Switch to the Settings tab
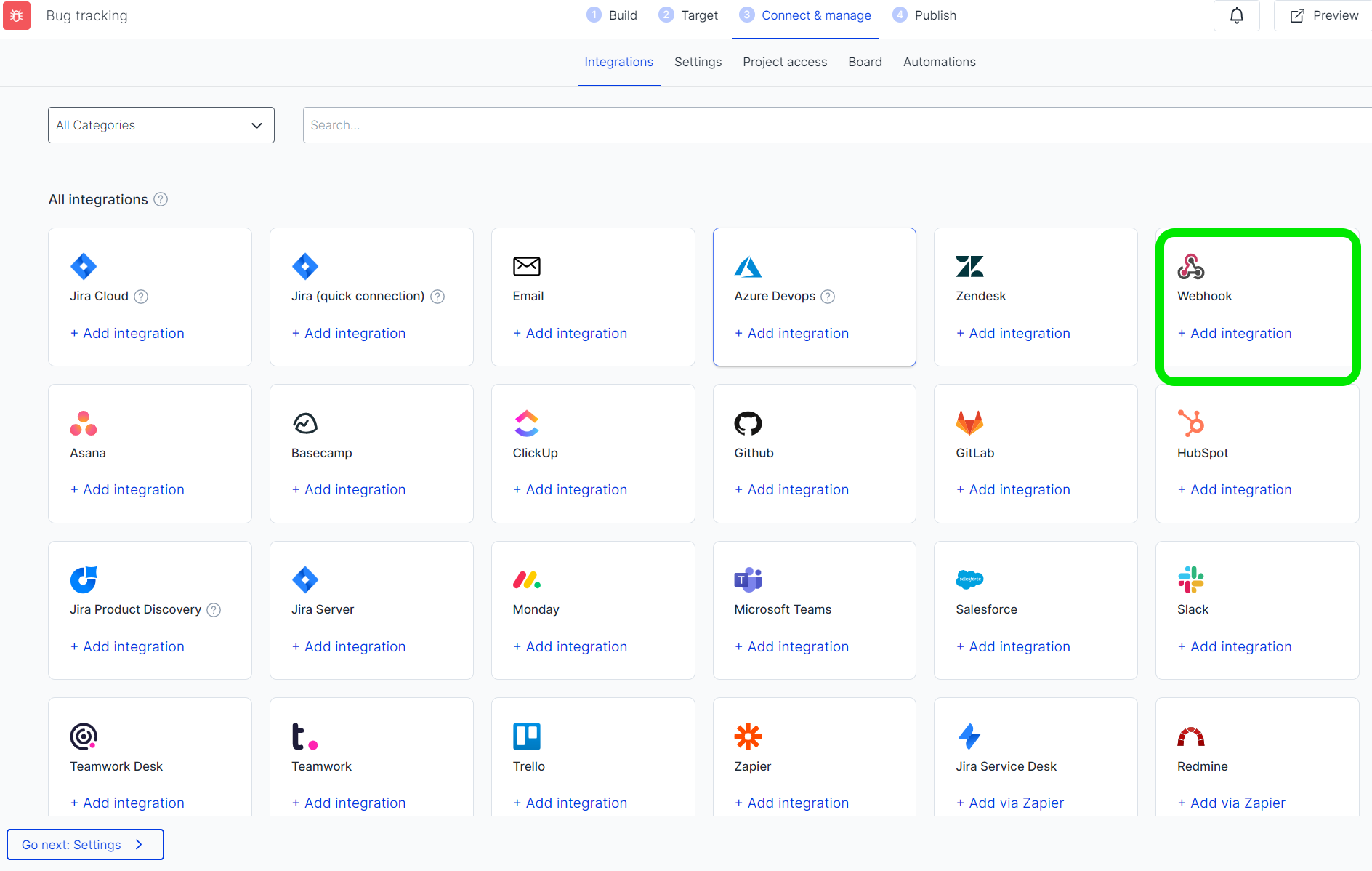The height and width of the screenshot is (871, 1372). [698, 62]
